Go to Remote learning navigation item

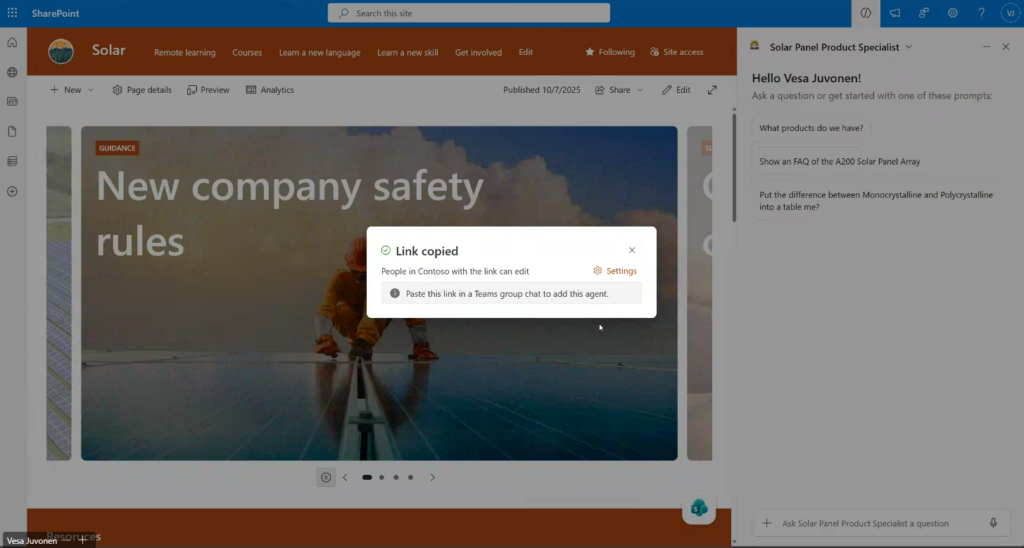tap(184, 52)
